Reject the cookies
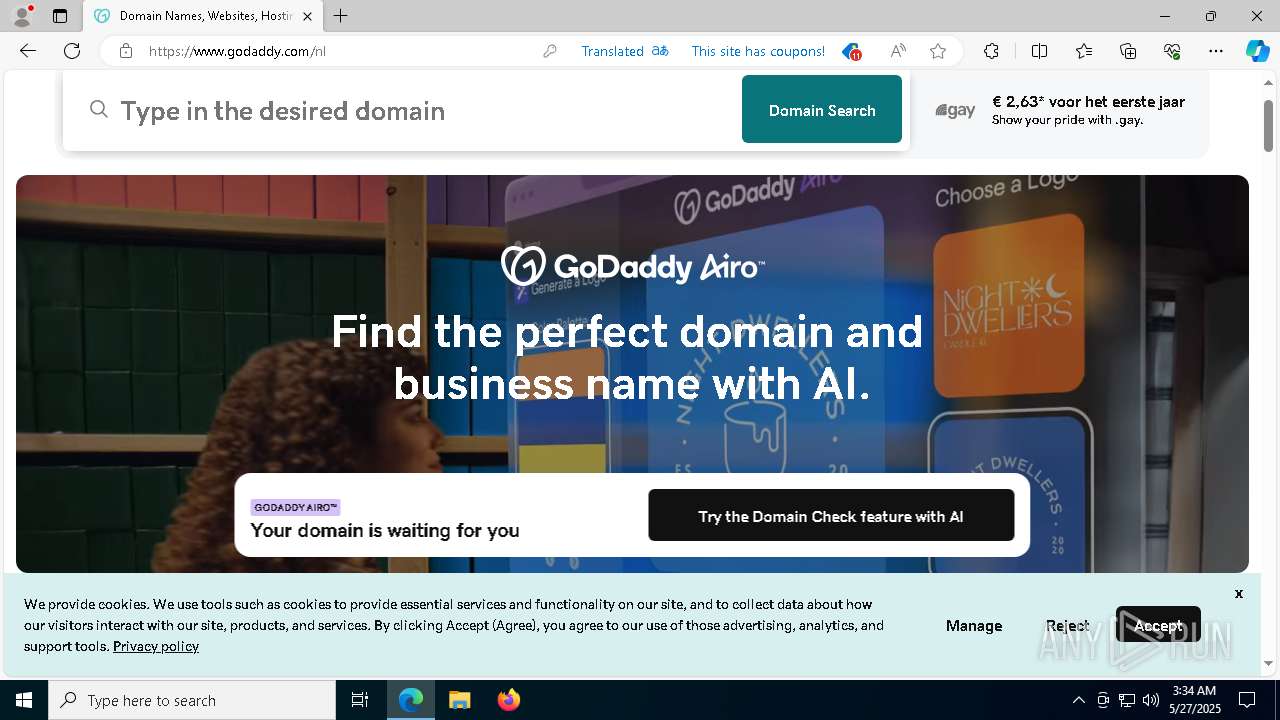Viewport: 1280px width, 720px height. pos(1068,625)
